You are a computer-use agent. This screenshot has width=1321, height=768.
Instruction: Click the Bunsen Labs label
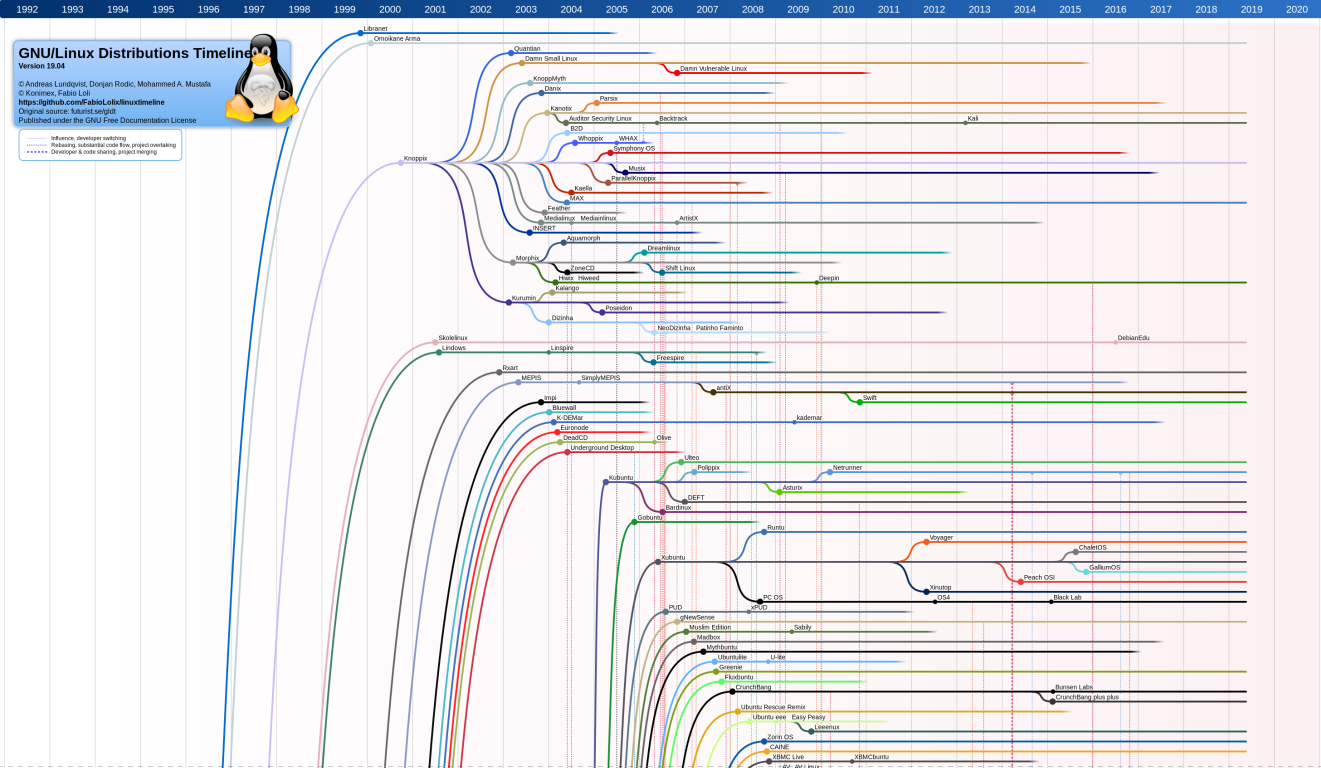pos(1073,687)
